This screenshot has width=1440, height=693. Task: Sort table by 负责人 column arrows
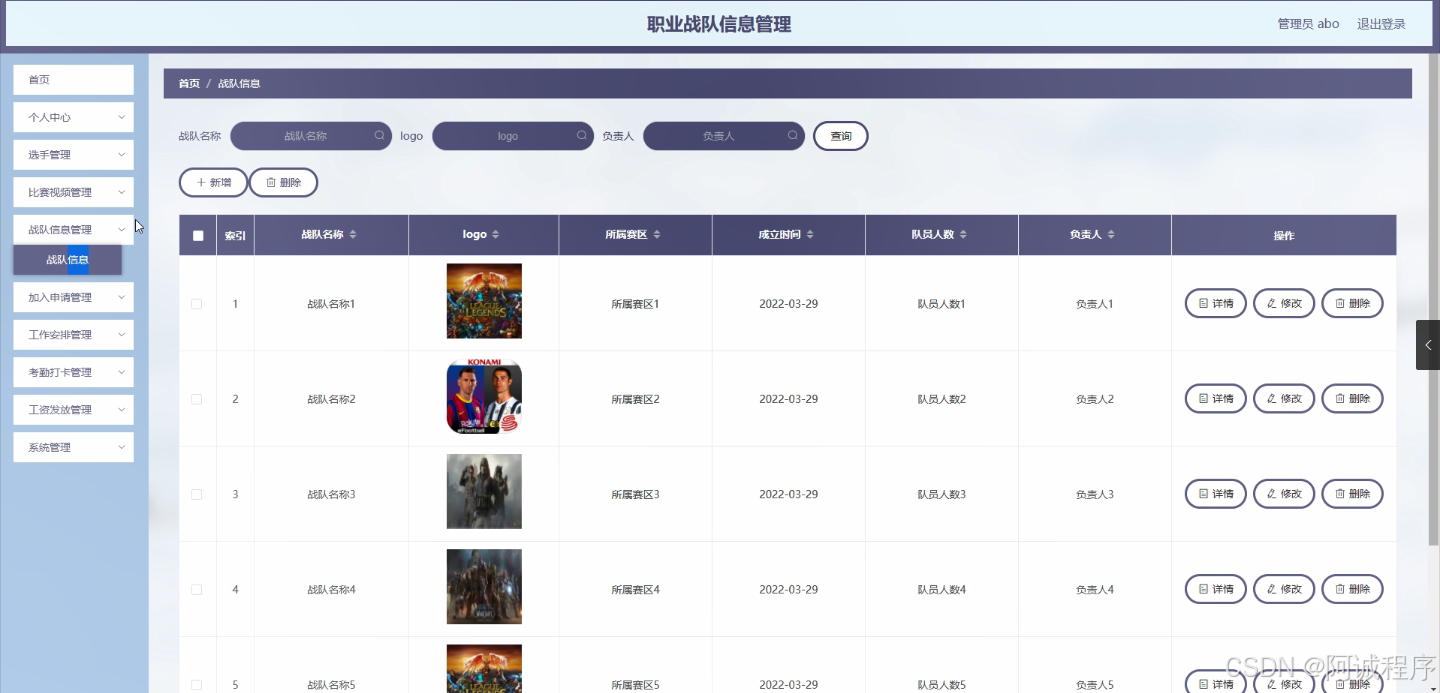(1111, 235)
